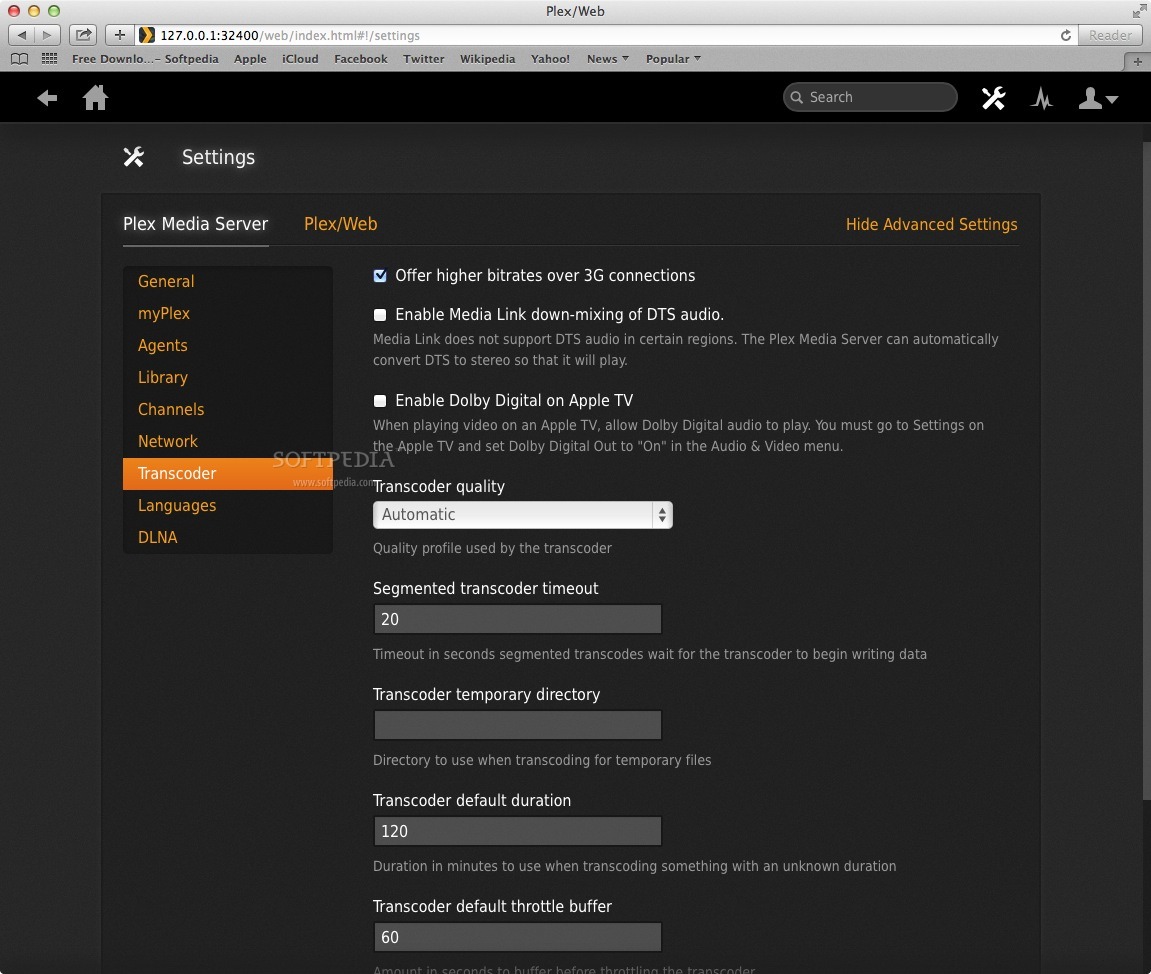1151x974 pixels.
Task: Open the user account menu icon
Action: [1097, 98]
